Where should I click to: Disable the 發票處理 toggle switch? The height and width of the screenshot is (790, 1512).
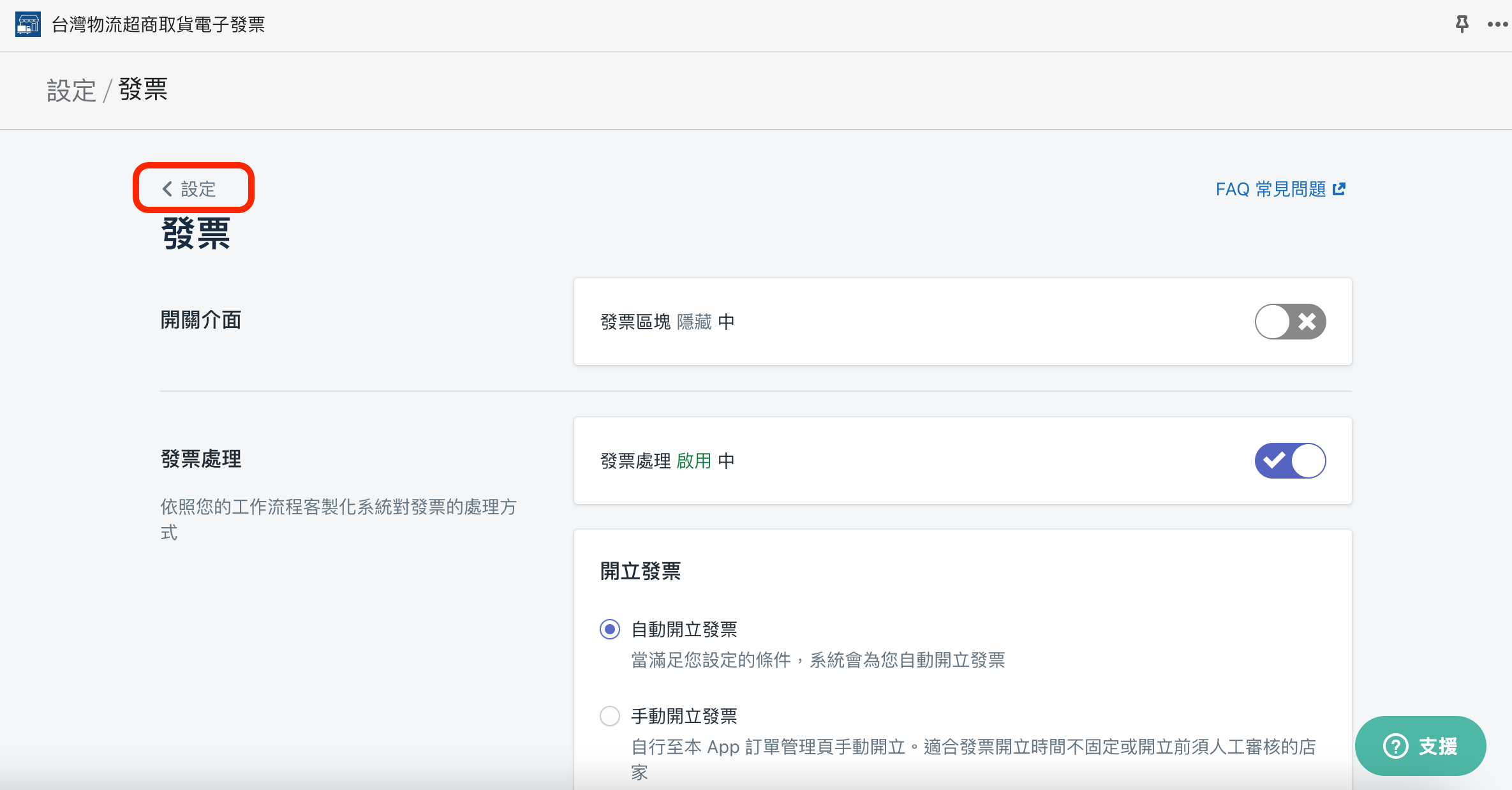click(1290, 461)
